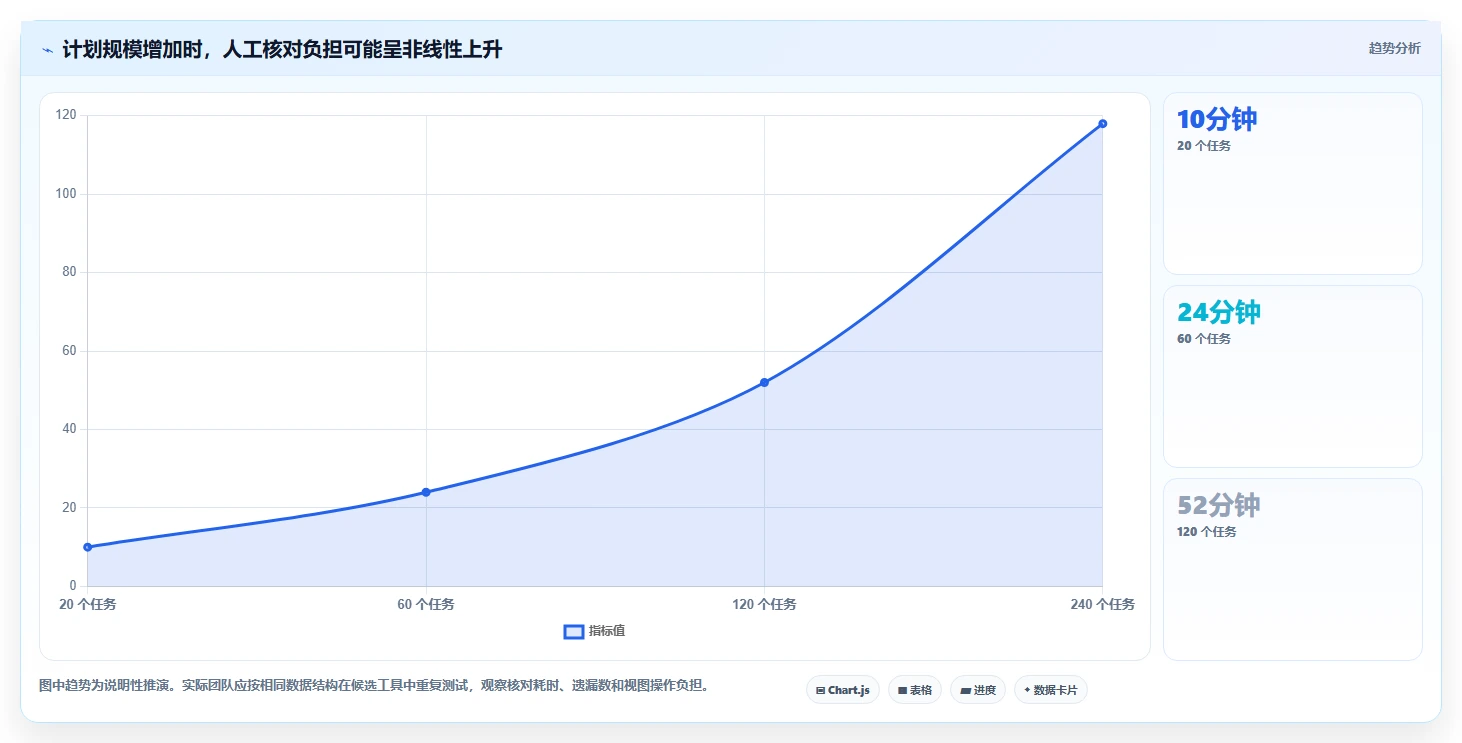The width and height of the screenshot is (1462, 743).
Task: Click the y-axis value 40
Action: 69,429
